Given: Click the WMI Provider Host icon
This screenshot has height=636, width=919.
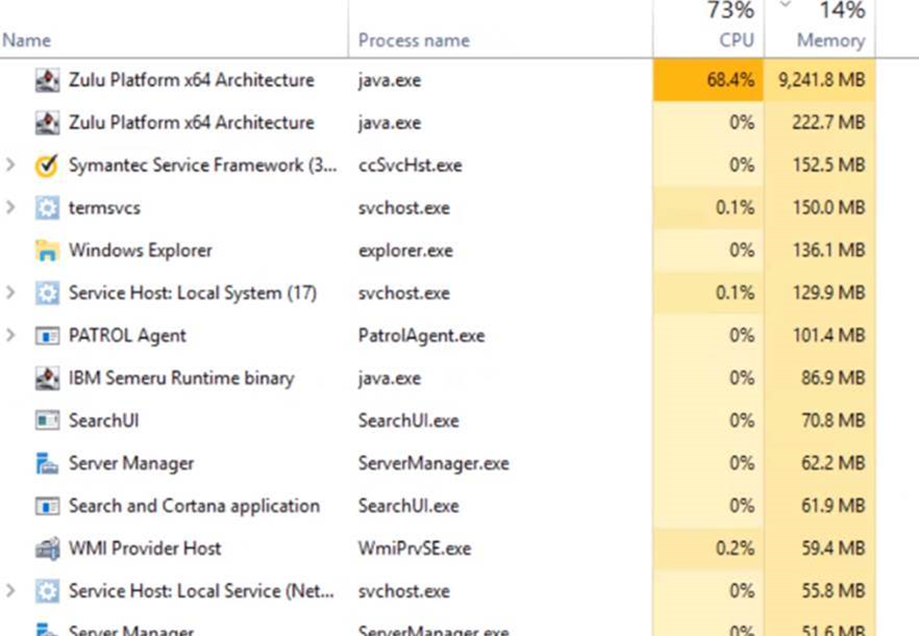Looking at the screenshot, I should pyautogui.click(x=47, y=549).
